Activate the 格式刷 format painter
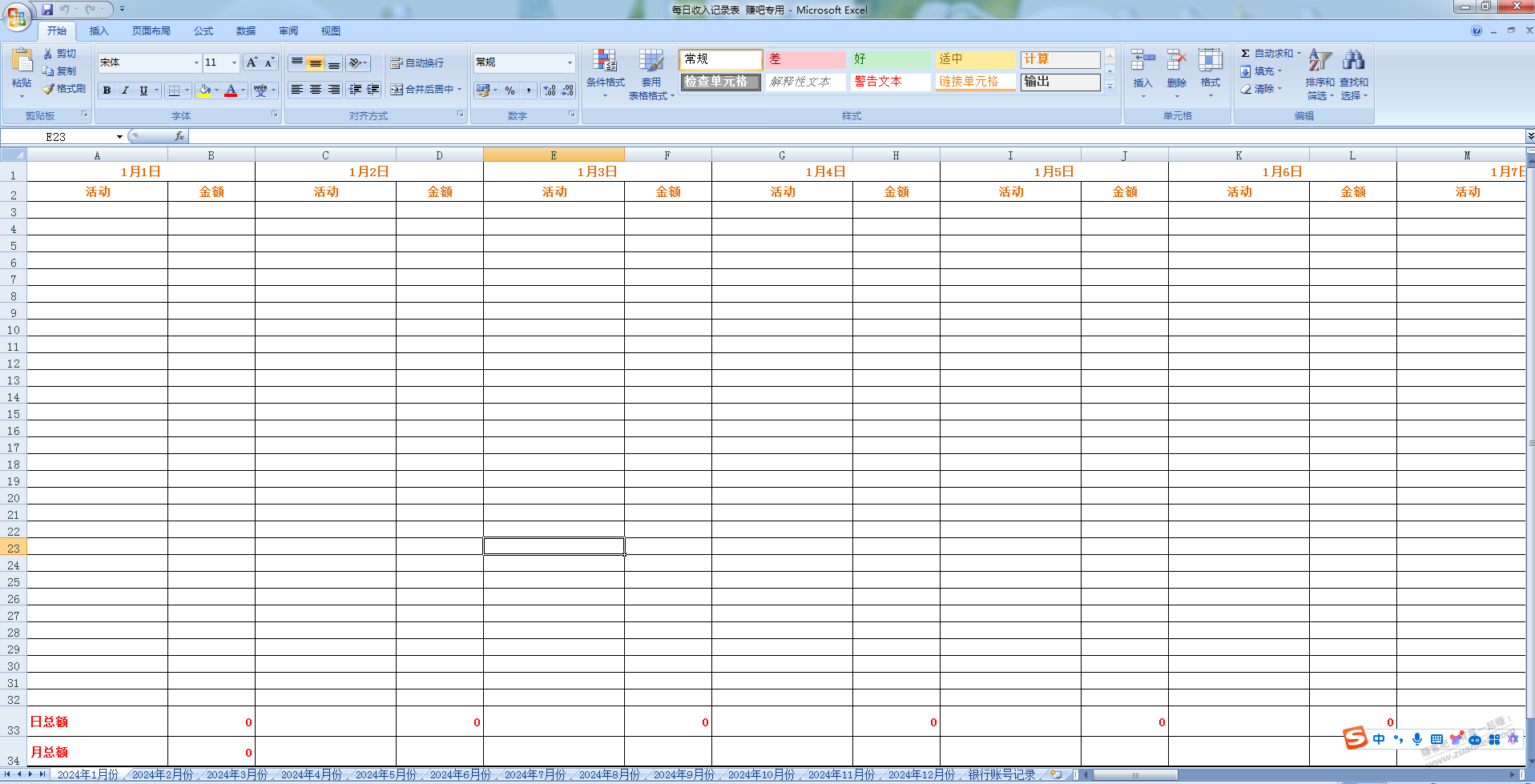Viewport: 1535px width, 784px height. click(x=64, y=89)
